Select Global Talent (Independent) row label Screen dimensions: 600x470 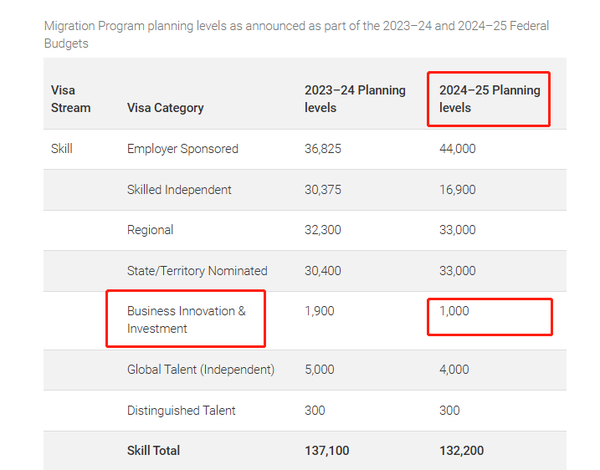click(201, 370)
